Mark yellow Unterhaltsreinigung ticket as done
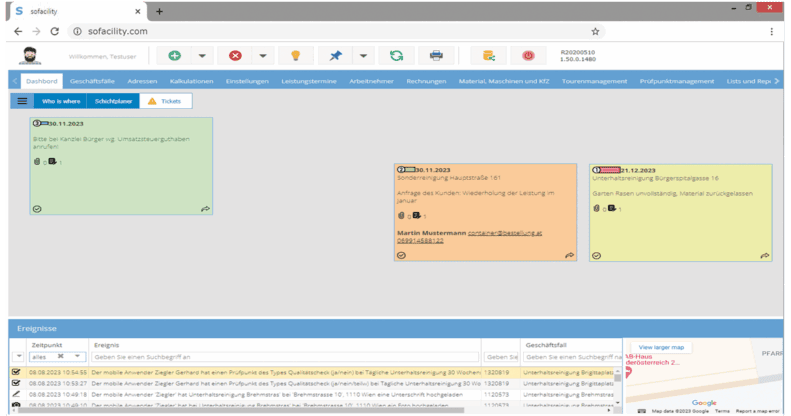The width and height of the screenshot is (791, 416). coord(596,256)
